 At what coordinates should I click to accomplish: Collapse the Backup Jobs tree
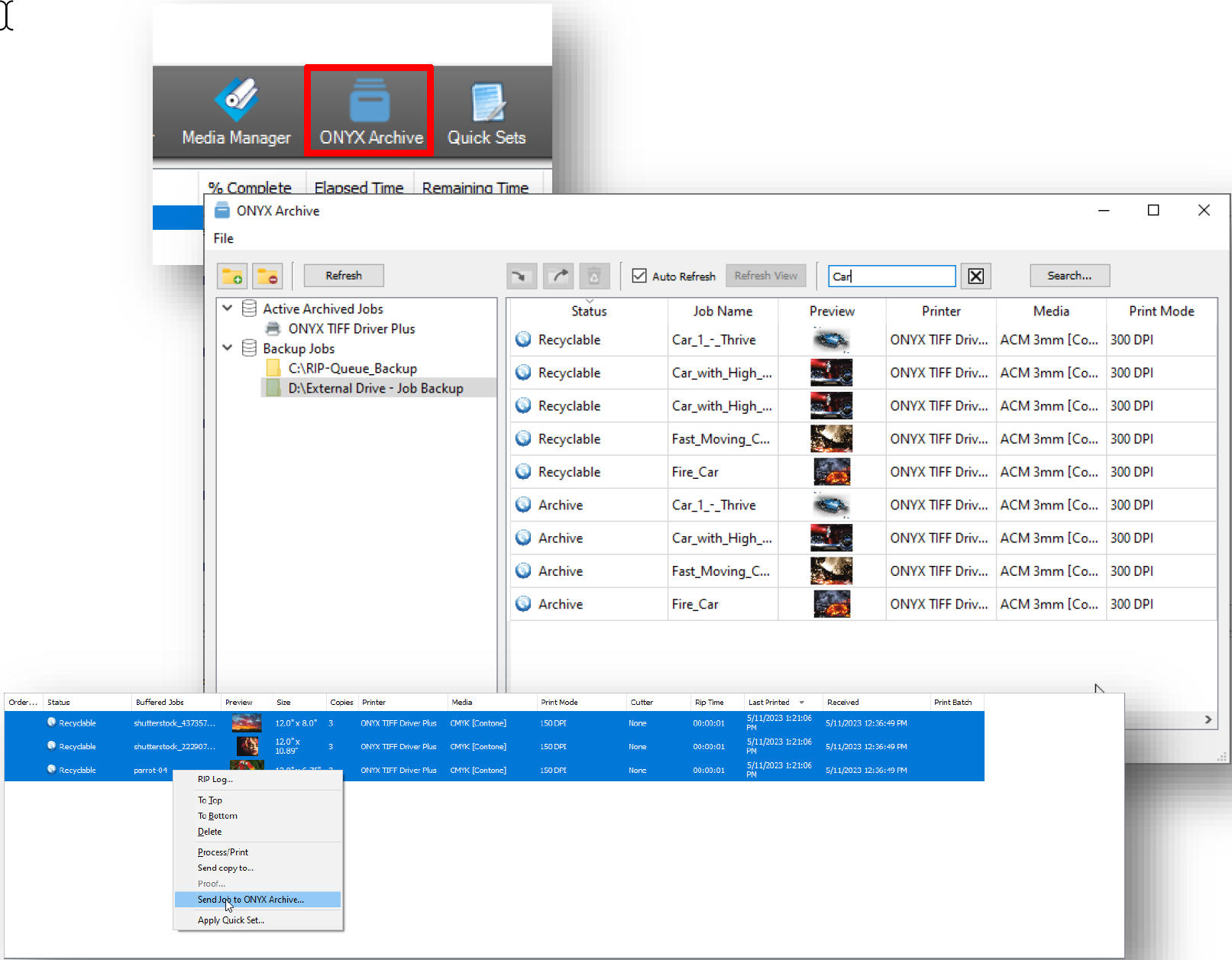coord(228,348)
